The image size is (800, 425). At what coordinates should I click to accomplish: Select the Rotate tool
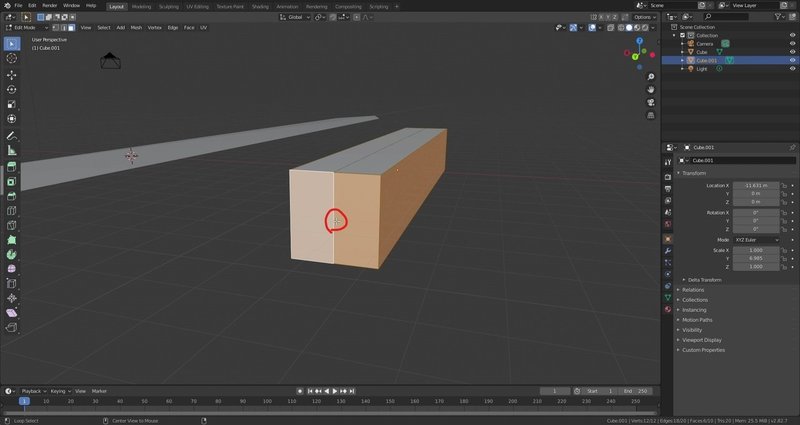(11, 89)
